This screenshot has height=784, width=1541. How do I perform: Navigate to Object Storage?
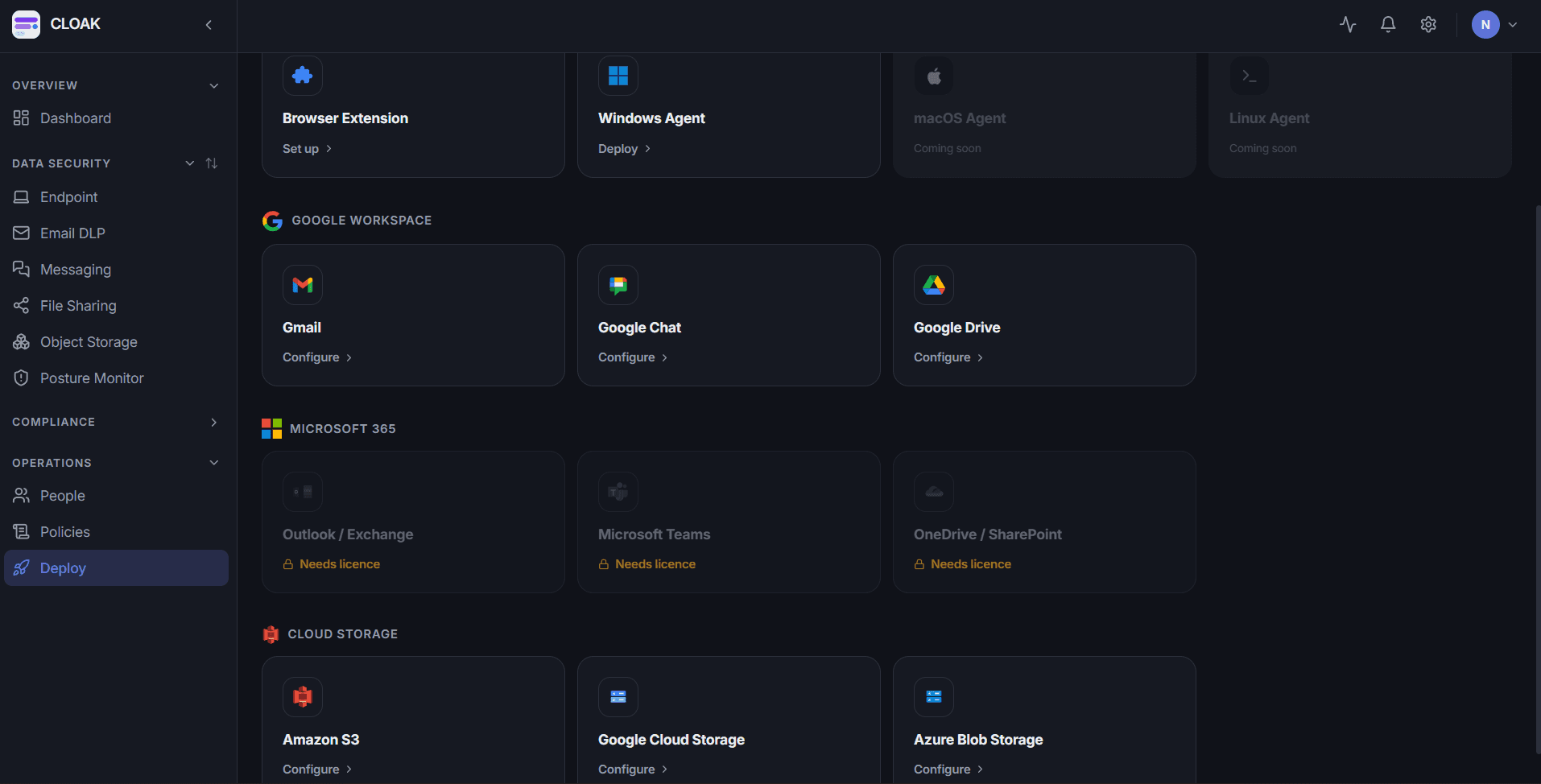point(116,342)
